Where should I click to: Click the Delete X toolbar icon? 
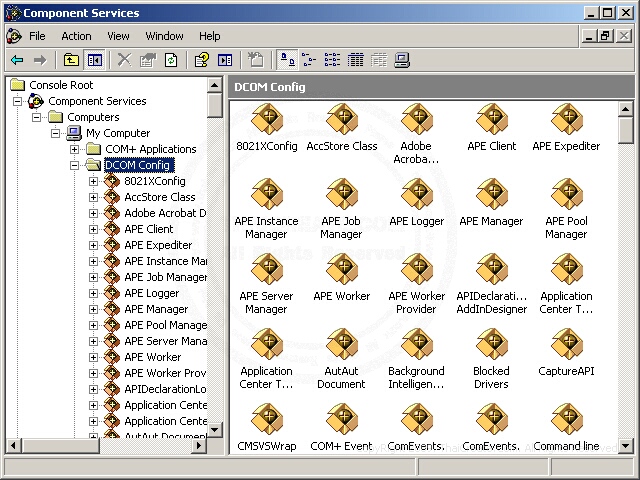pyautogui.click(x=124, y=60)
